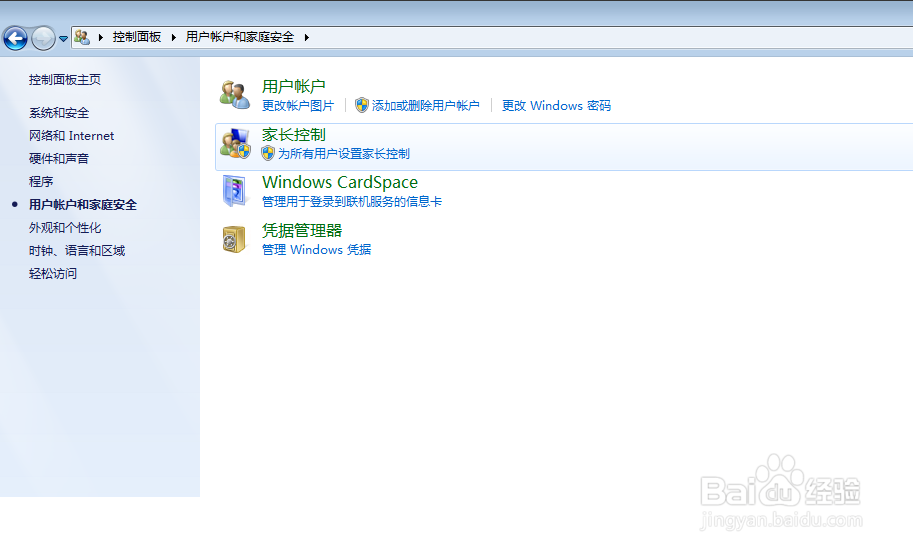
Task: Click 管理用于登录到联机服务的信息卡 link
Action: pos(352,202)
